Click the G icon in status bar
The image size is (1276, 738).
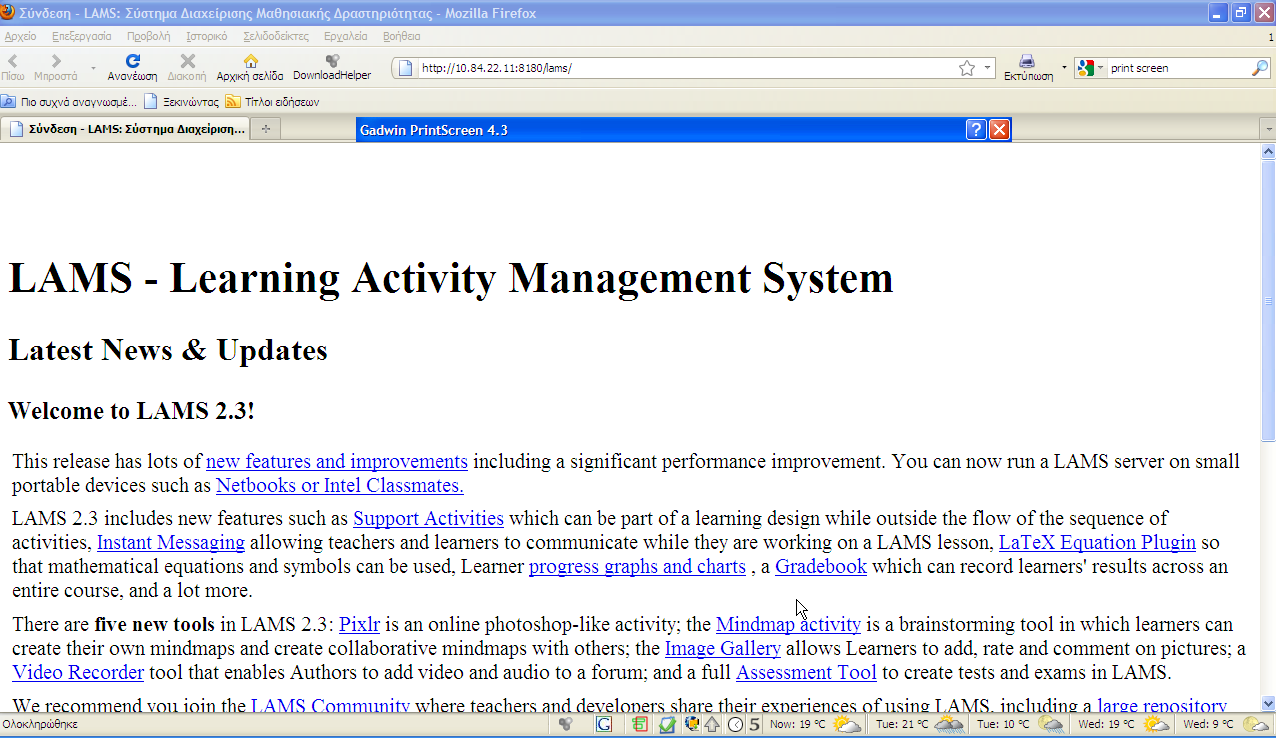click(604, 724)
